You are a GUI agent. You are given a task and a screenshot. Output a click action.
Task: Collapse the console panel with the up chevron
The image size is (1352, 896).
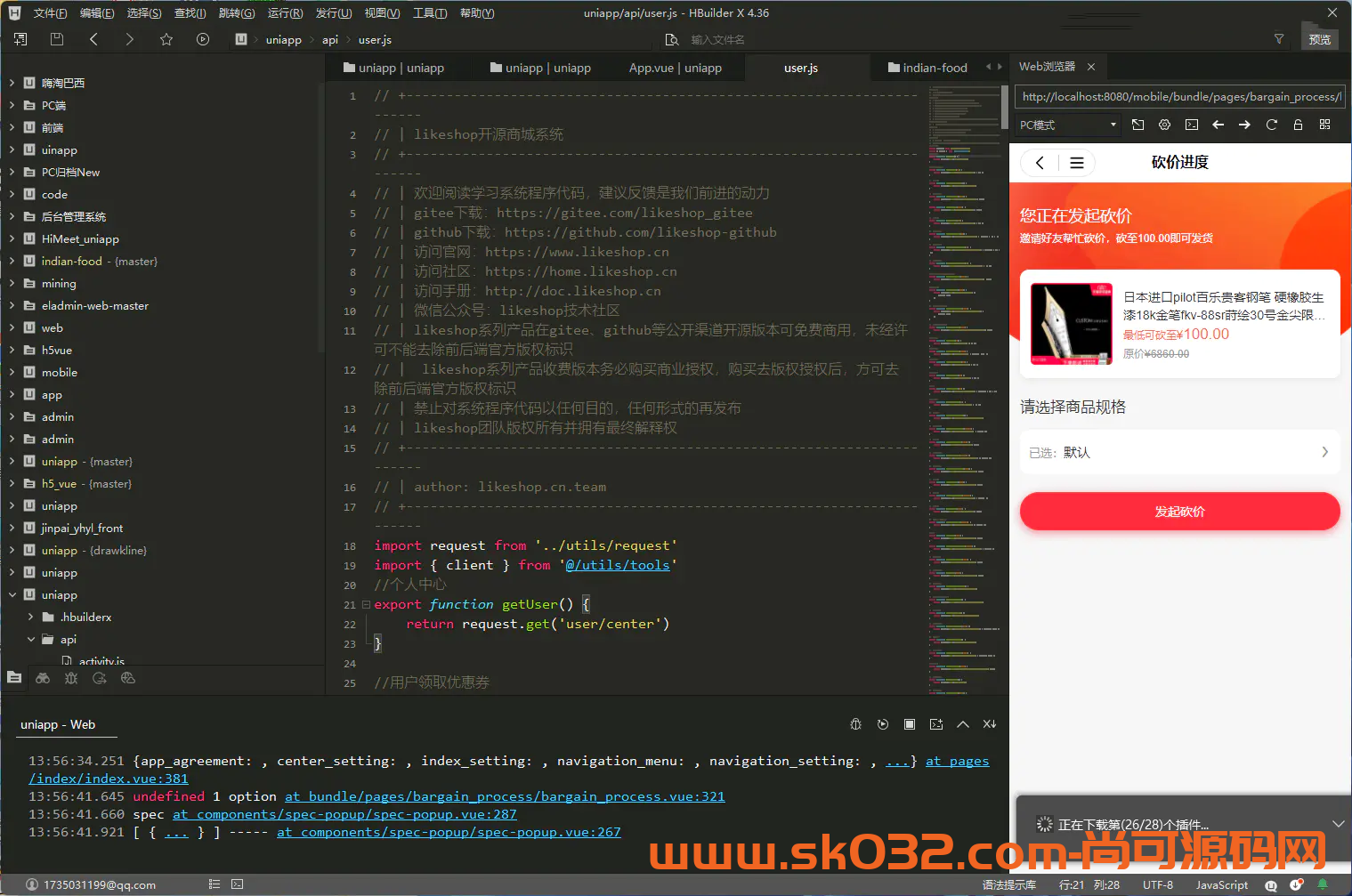(x=962, y=724)
